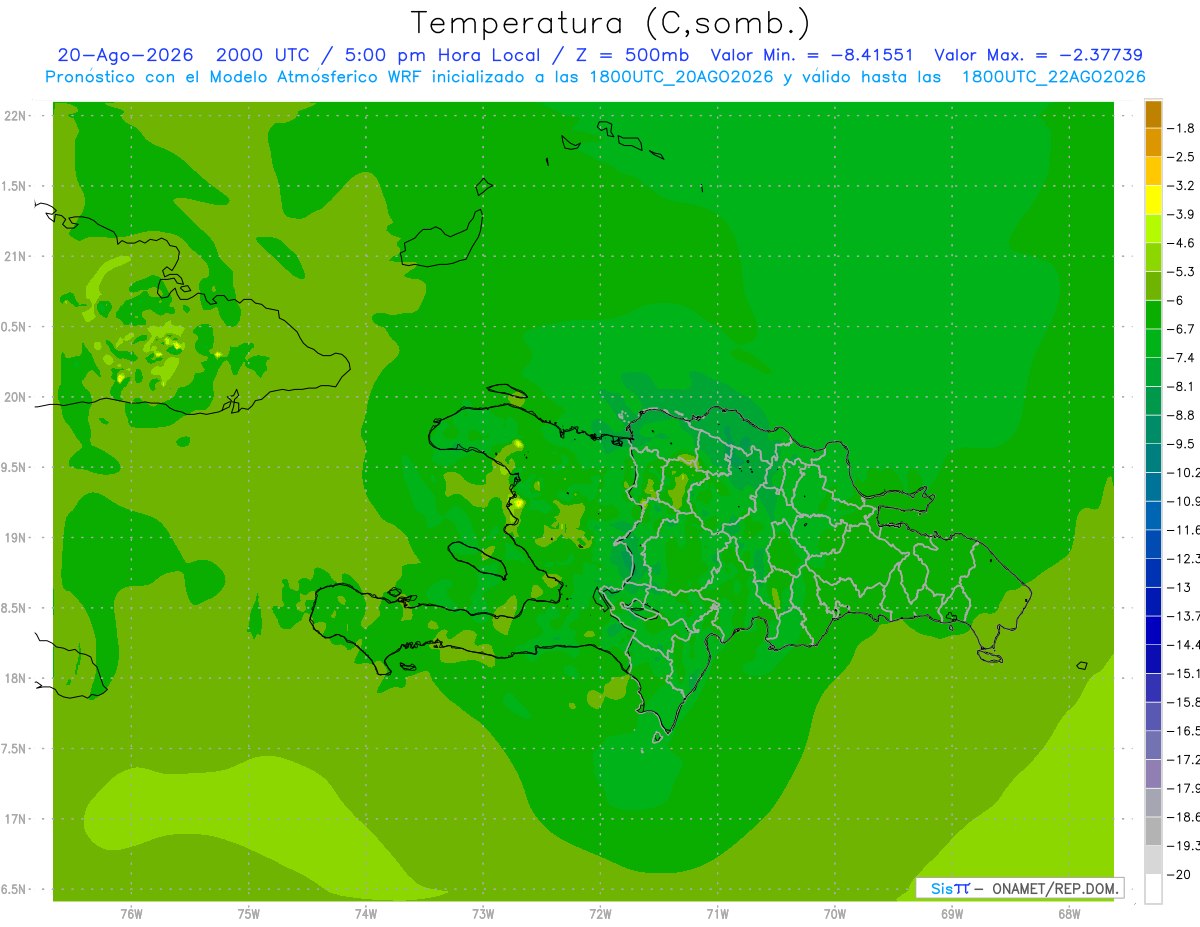Select the 9.5N latitude label
The height and width of the screenshot is (927, 1200).
point(13,467)
